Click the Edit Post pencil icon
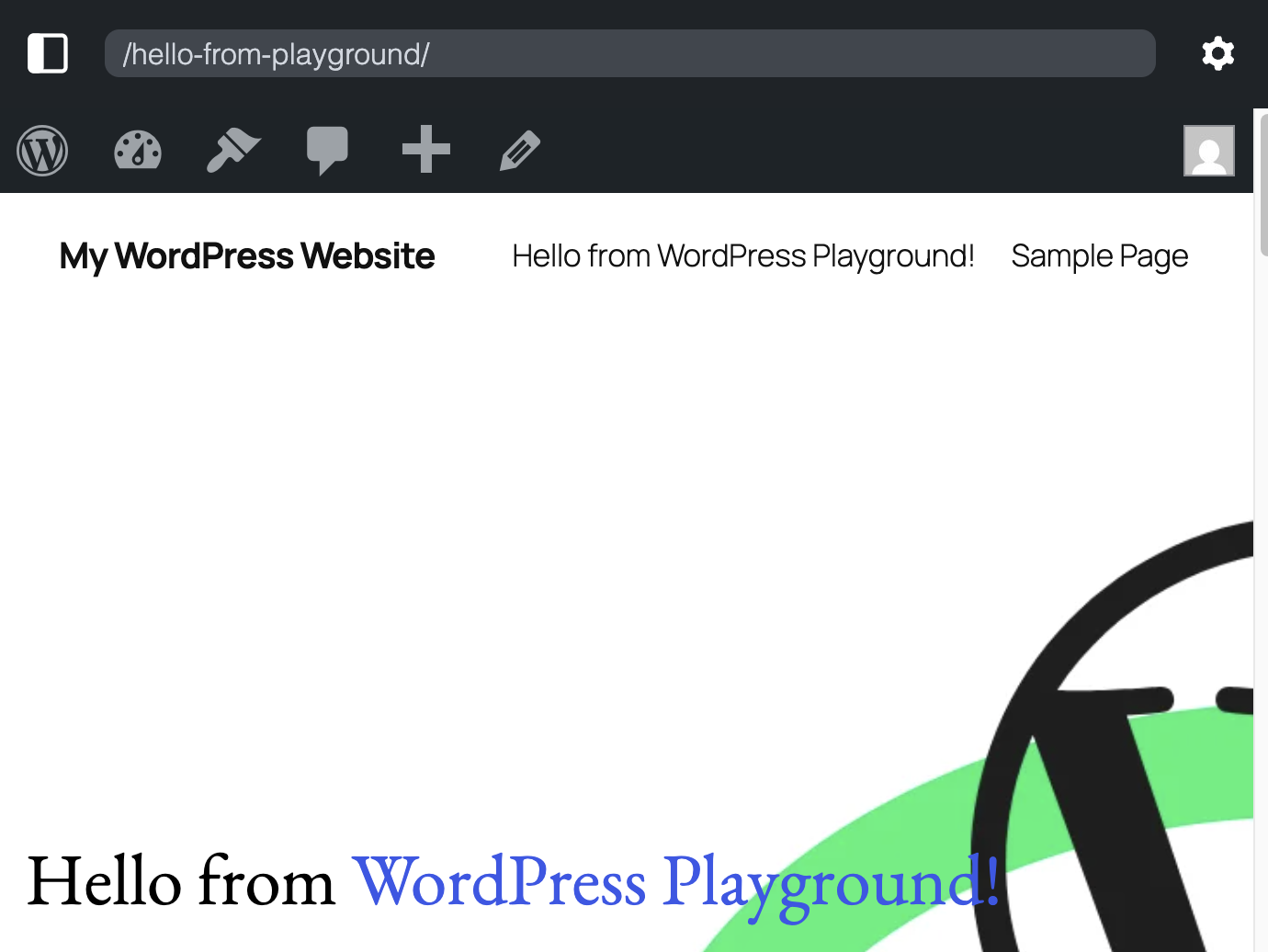Screen dimensions: 1268x952 pos(520,151)
